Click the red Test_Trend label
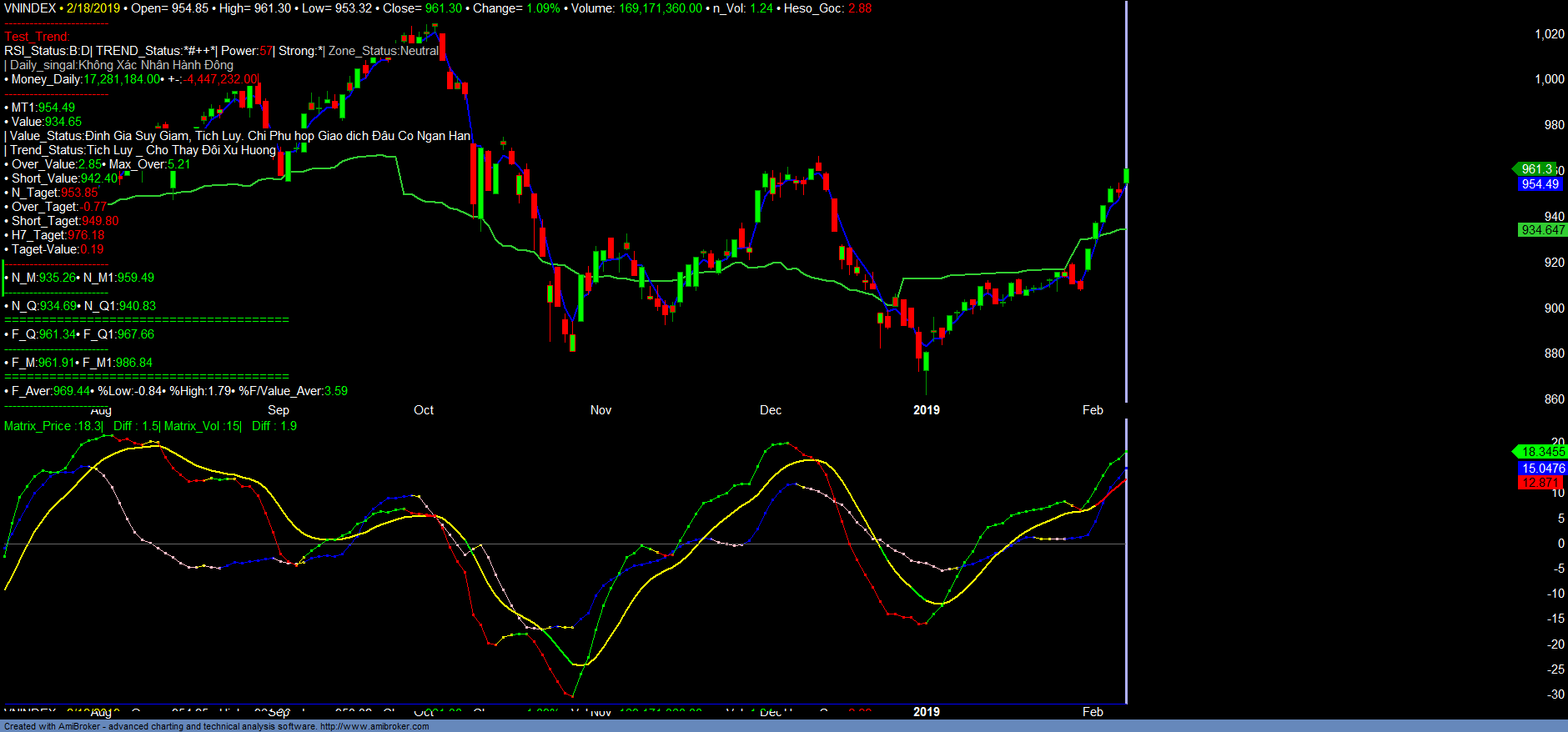1568x732 pixels. coord(37,37)
